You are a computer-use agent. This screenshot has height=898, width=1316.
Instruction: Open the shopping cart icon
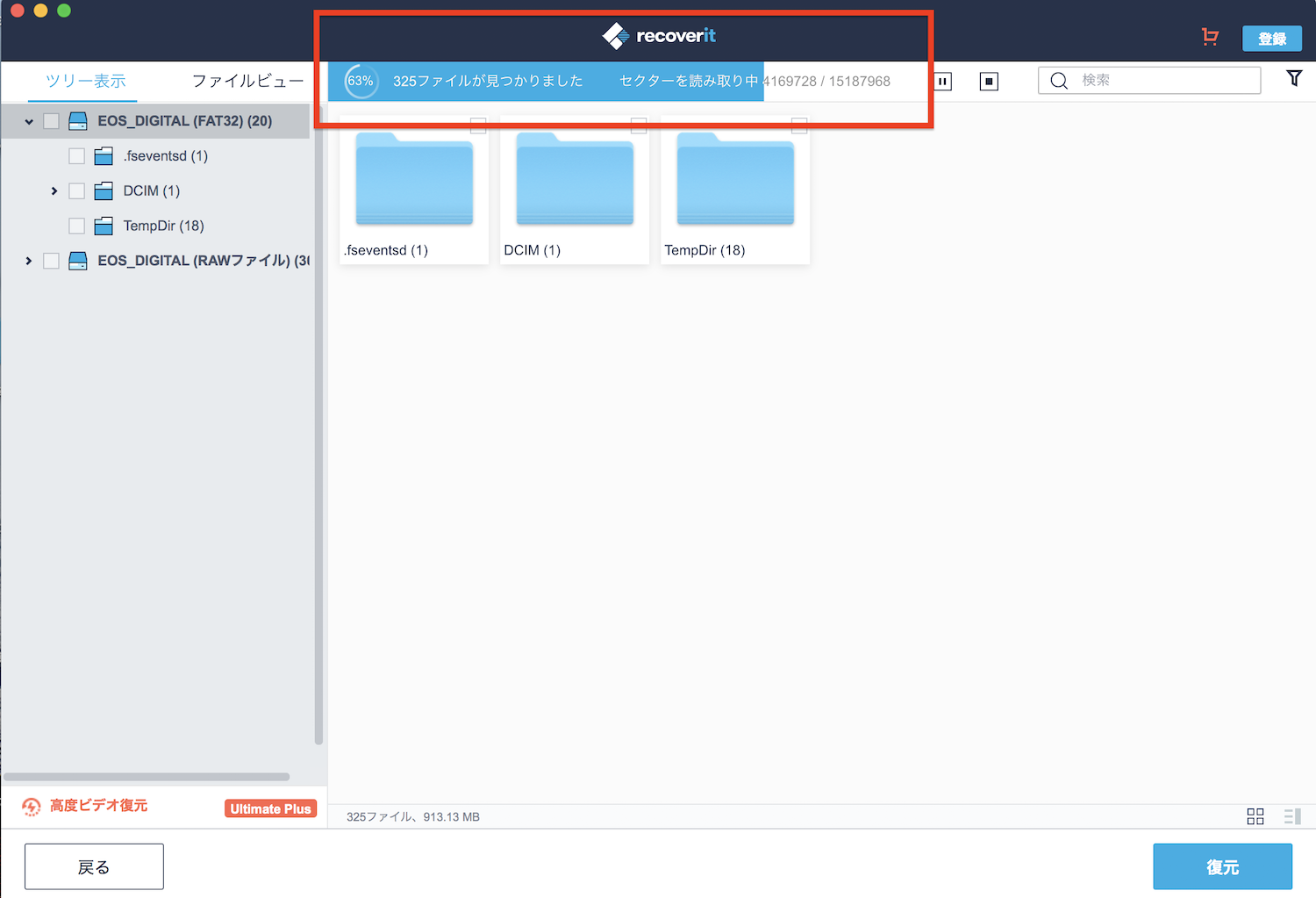(1211, 37)
